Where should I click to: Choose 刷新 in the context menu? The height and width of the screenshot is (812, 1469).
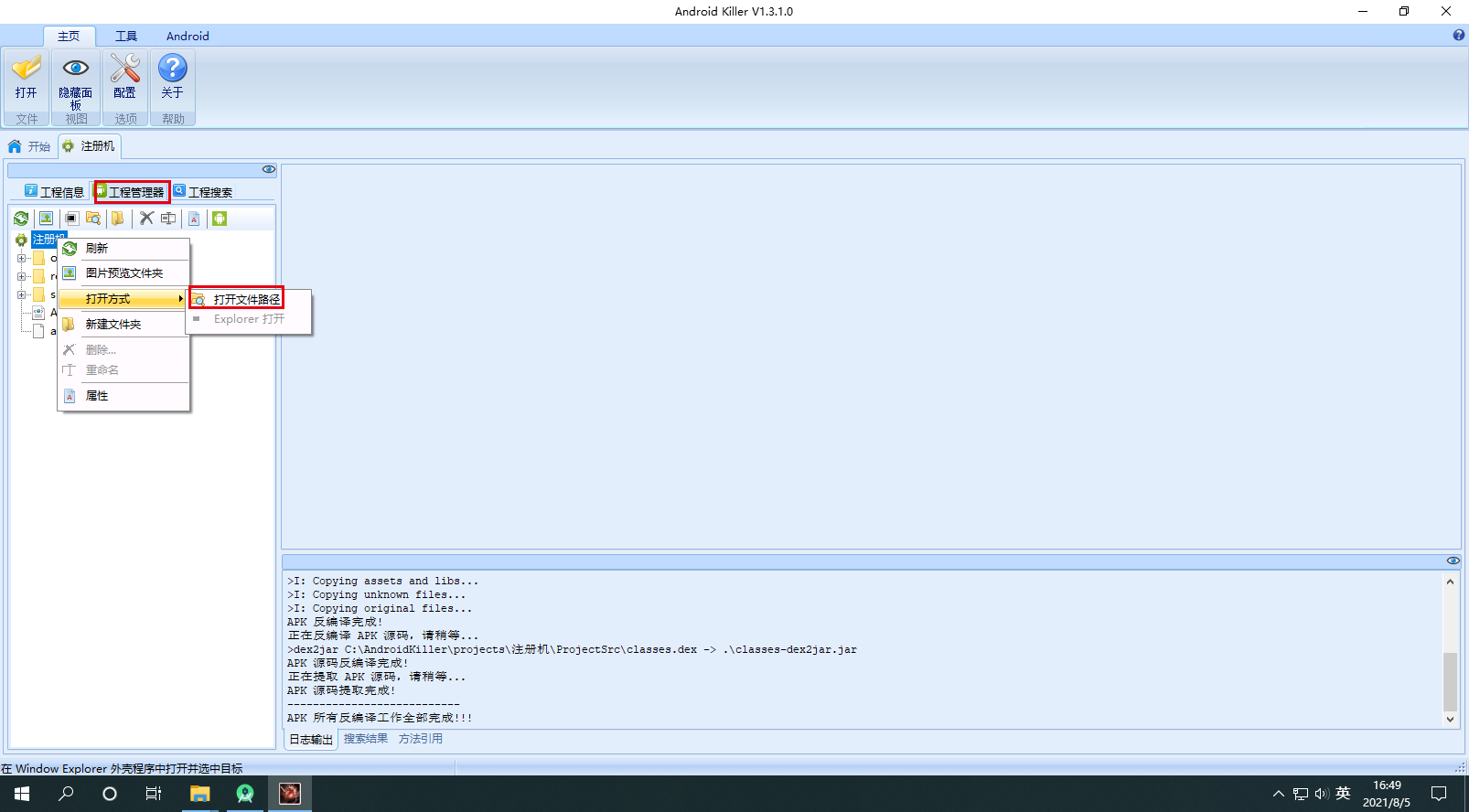coord(123,249)
